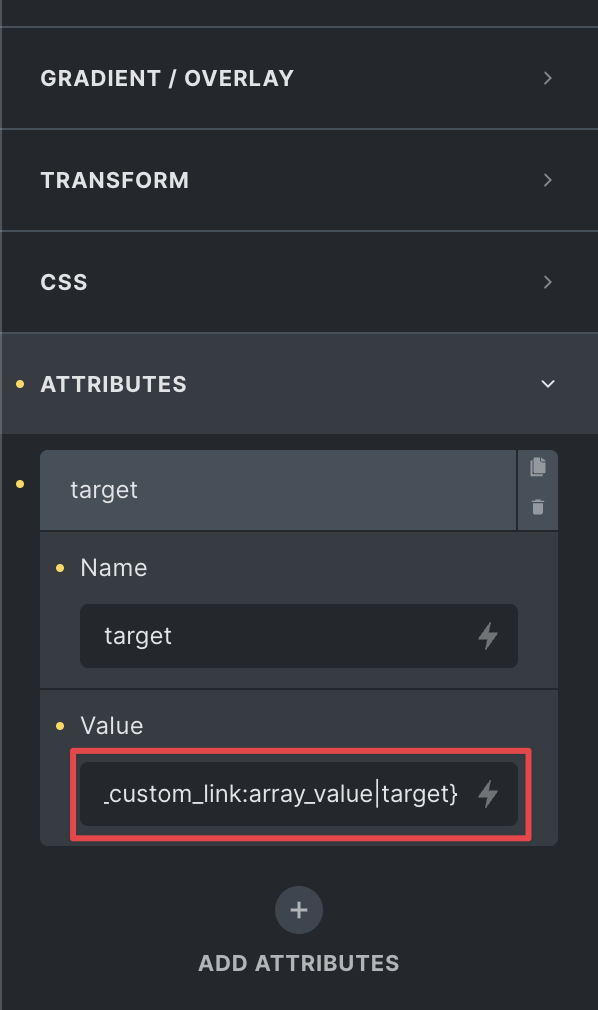The height and width of the screenshot is (1010, 598).
Task: Collapse Attributes section with down chevron
Action: [548, 384]
